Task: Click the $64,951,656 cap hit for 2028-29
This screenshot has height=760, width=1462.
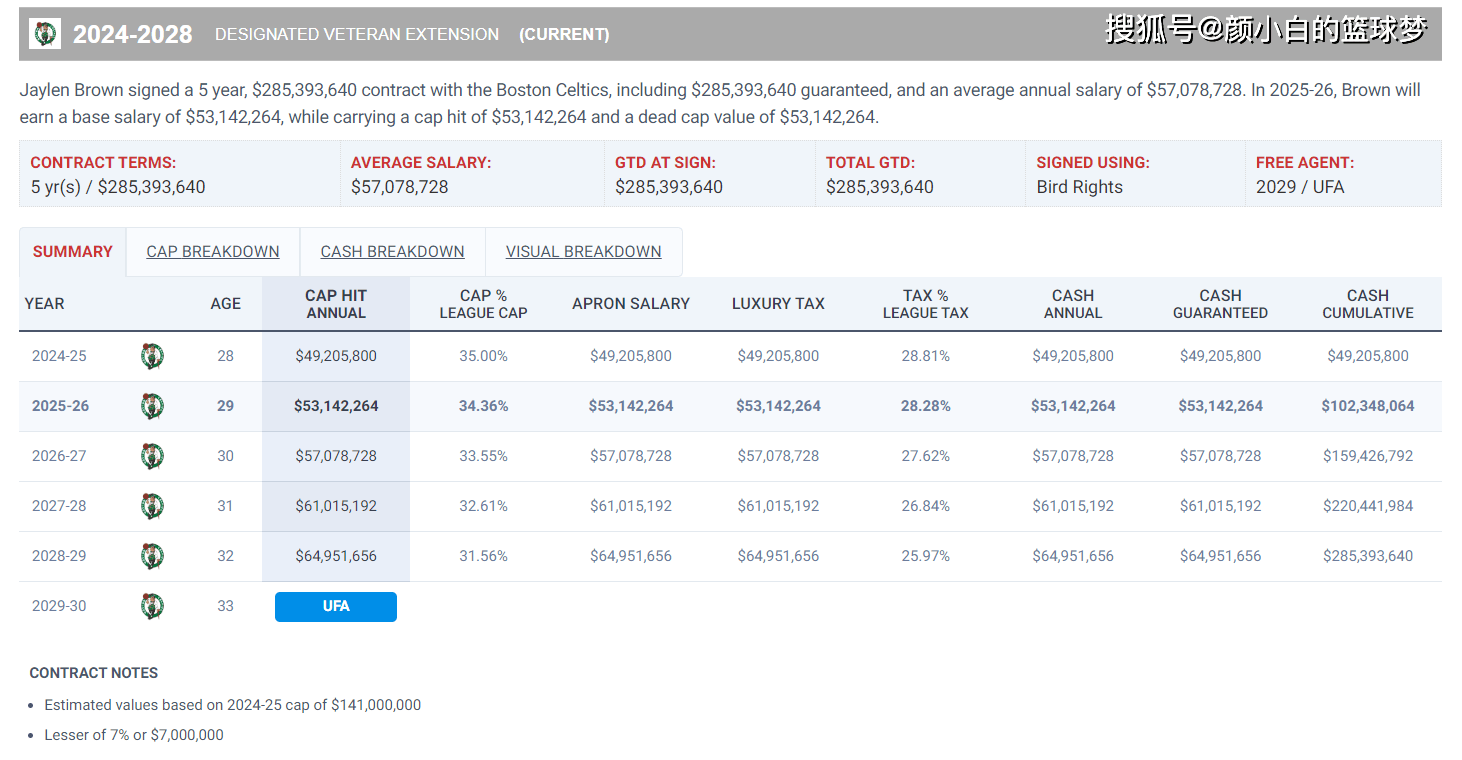Action: (336, 556)
